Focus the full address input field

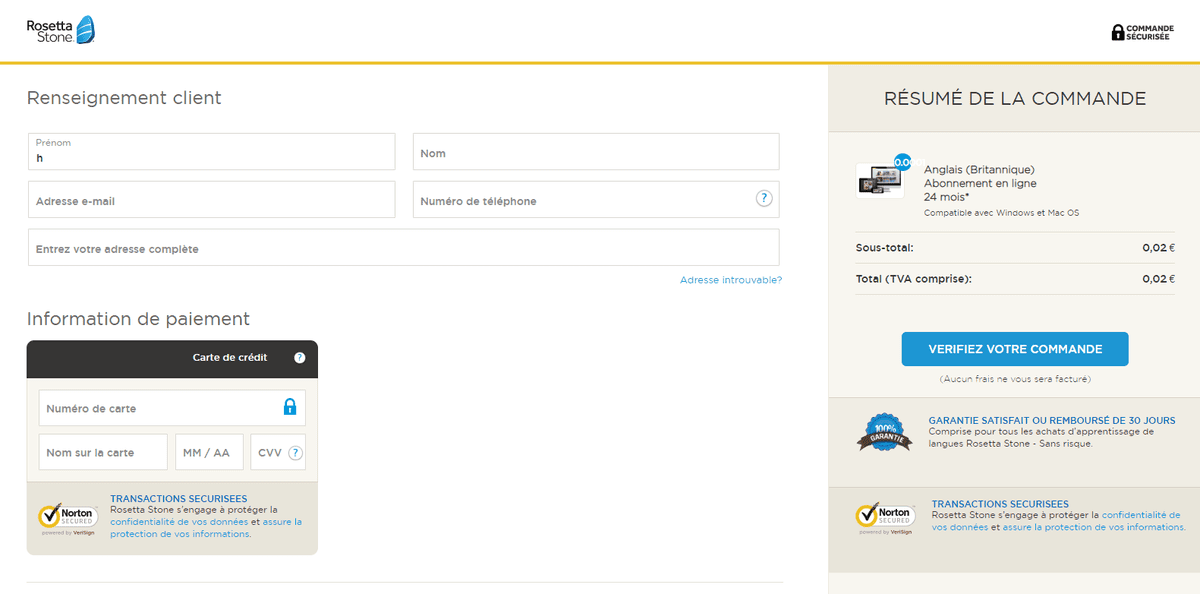pyautogui.click(x=404, y=248)
